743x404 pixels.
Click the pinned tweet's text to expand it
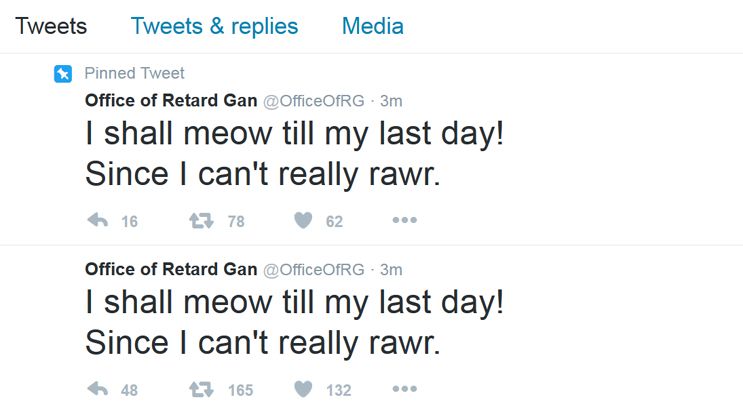294,153
